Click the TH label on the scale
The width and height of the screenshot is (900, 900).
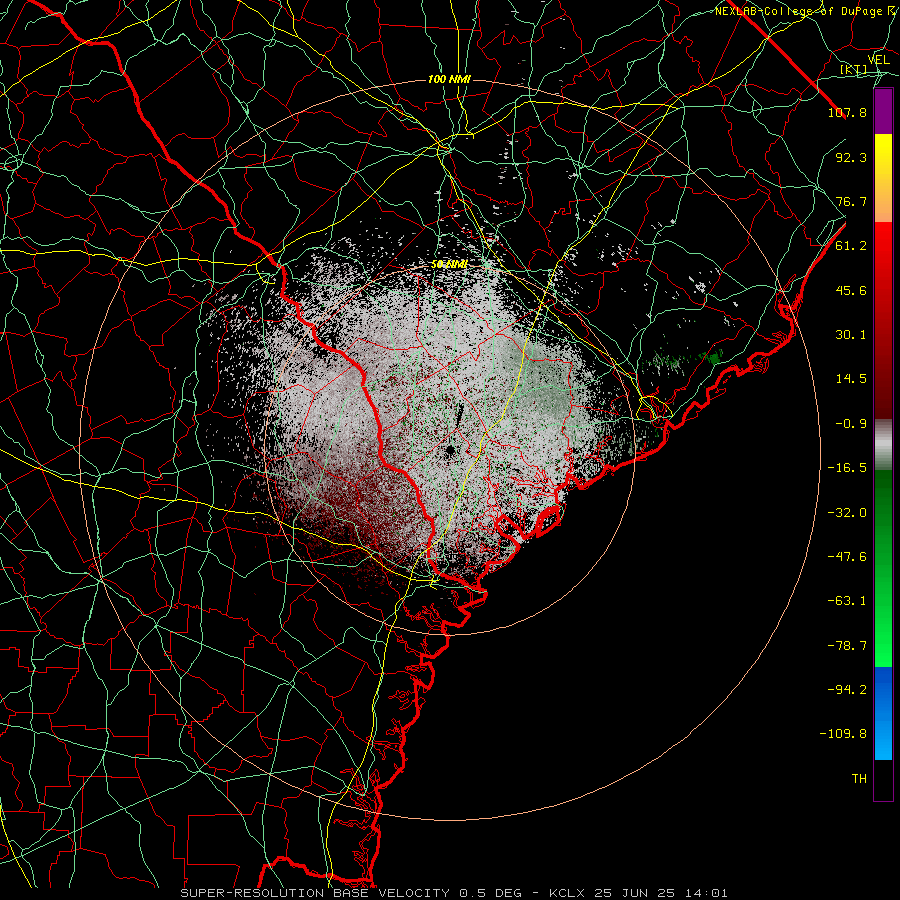(x=859, y=779)
